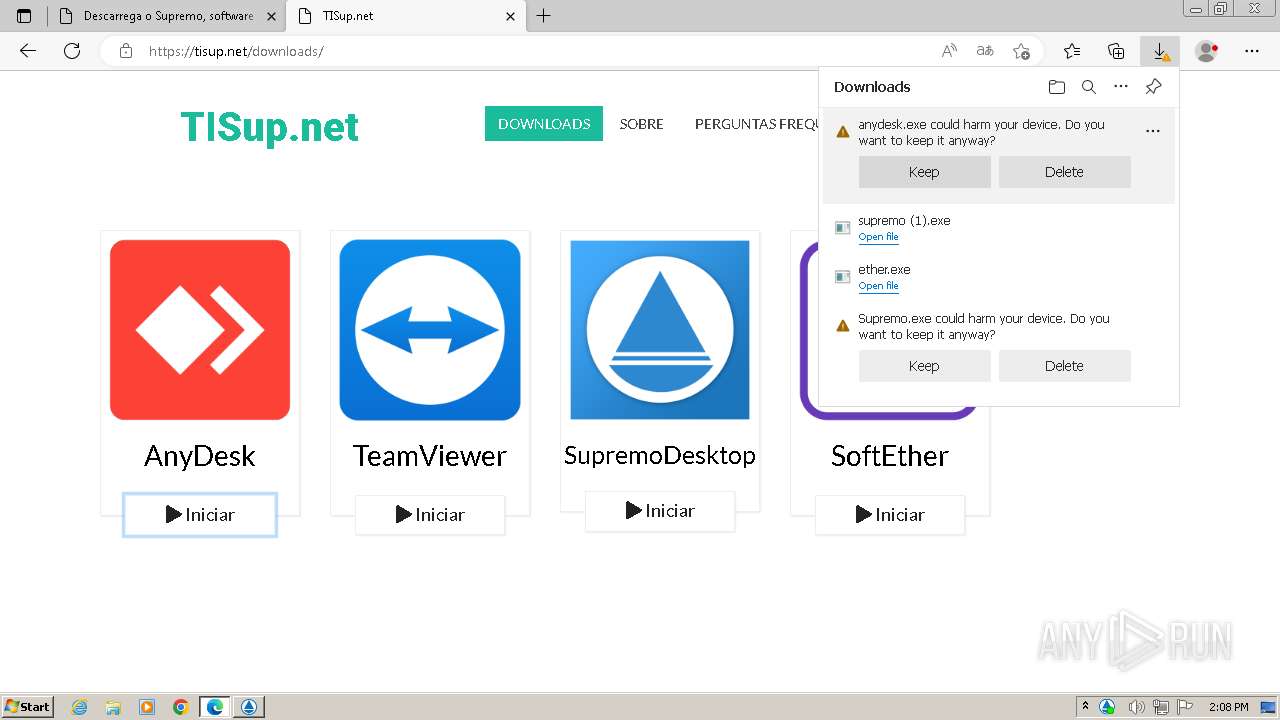Launch Chrome from taskbar
The height and width of the screenshot is (720, 1280).
point(181,707)
